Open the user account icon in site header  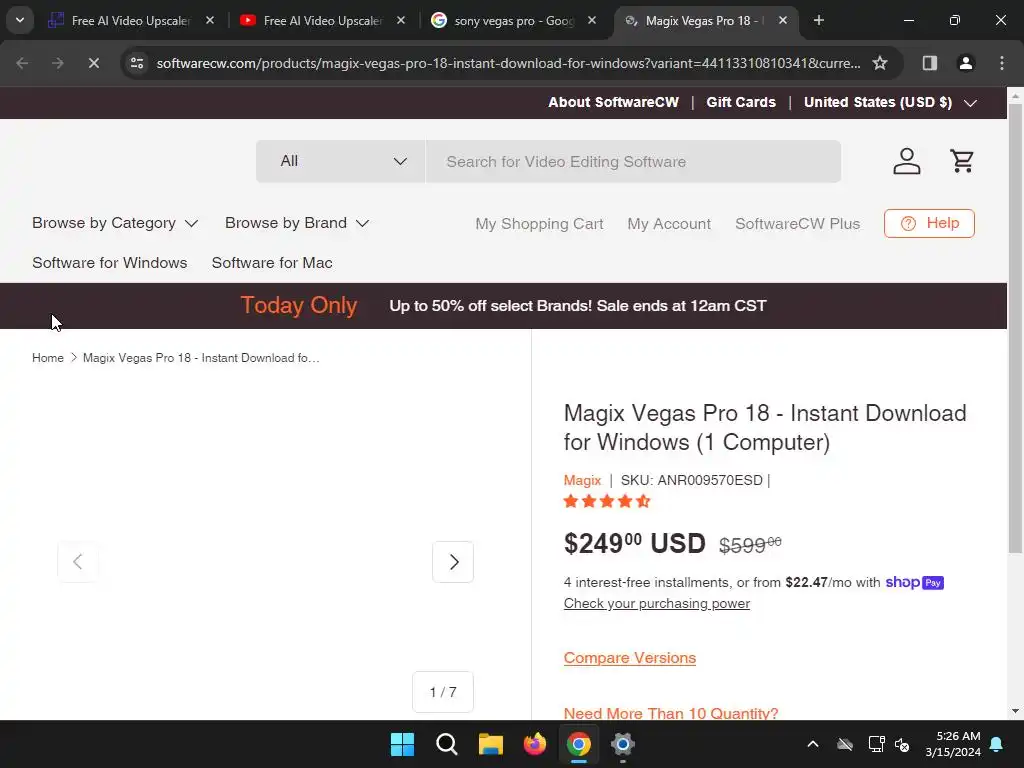pyautogui.click(x=906, y=161)
